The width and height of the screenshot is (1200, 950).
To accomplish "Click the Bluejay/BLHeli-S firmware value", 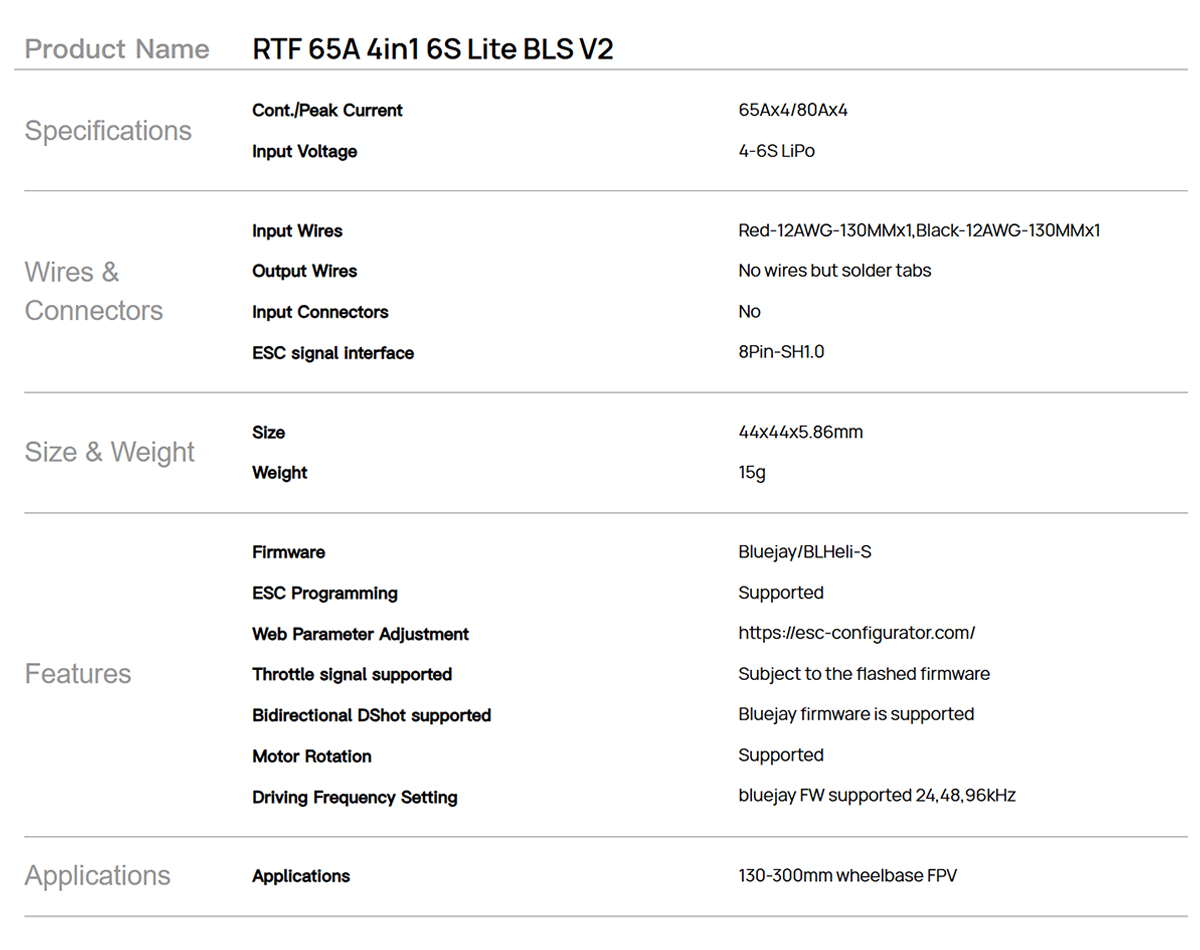I will click(x=804, y=552).
